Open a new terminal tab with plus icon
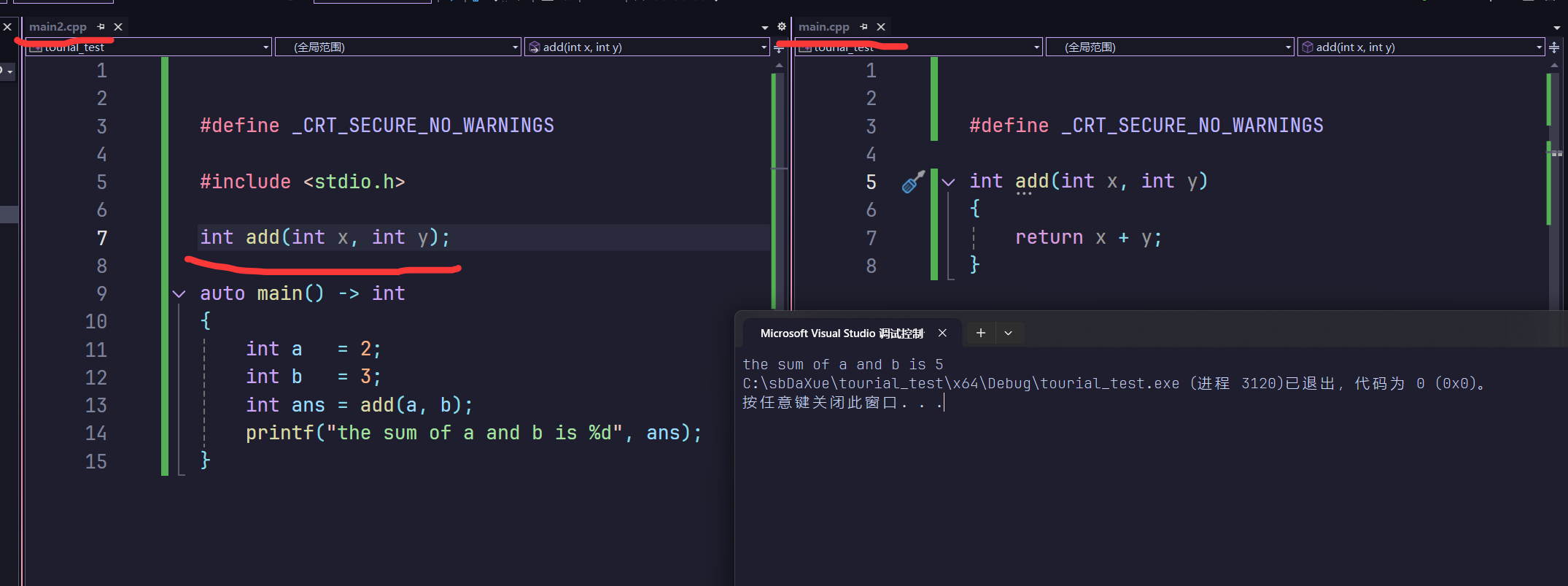This screenshot has height=586, width=1568. pos(981,333)
